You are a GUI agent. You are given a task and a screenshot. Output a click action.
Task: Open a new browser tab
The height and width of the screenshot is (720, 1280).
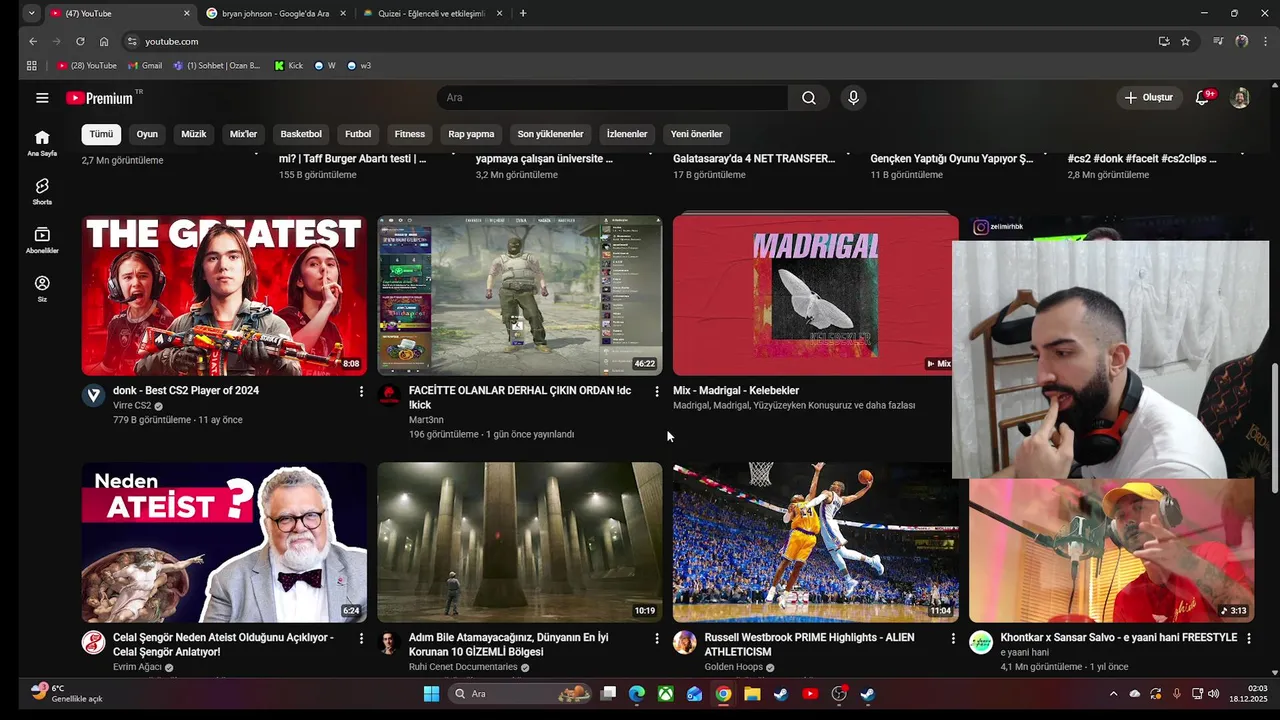coord(523,13)
